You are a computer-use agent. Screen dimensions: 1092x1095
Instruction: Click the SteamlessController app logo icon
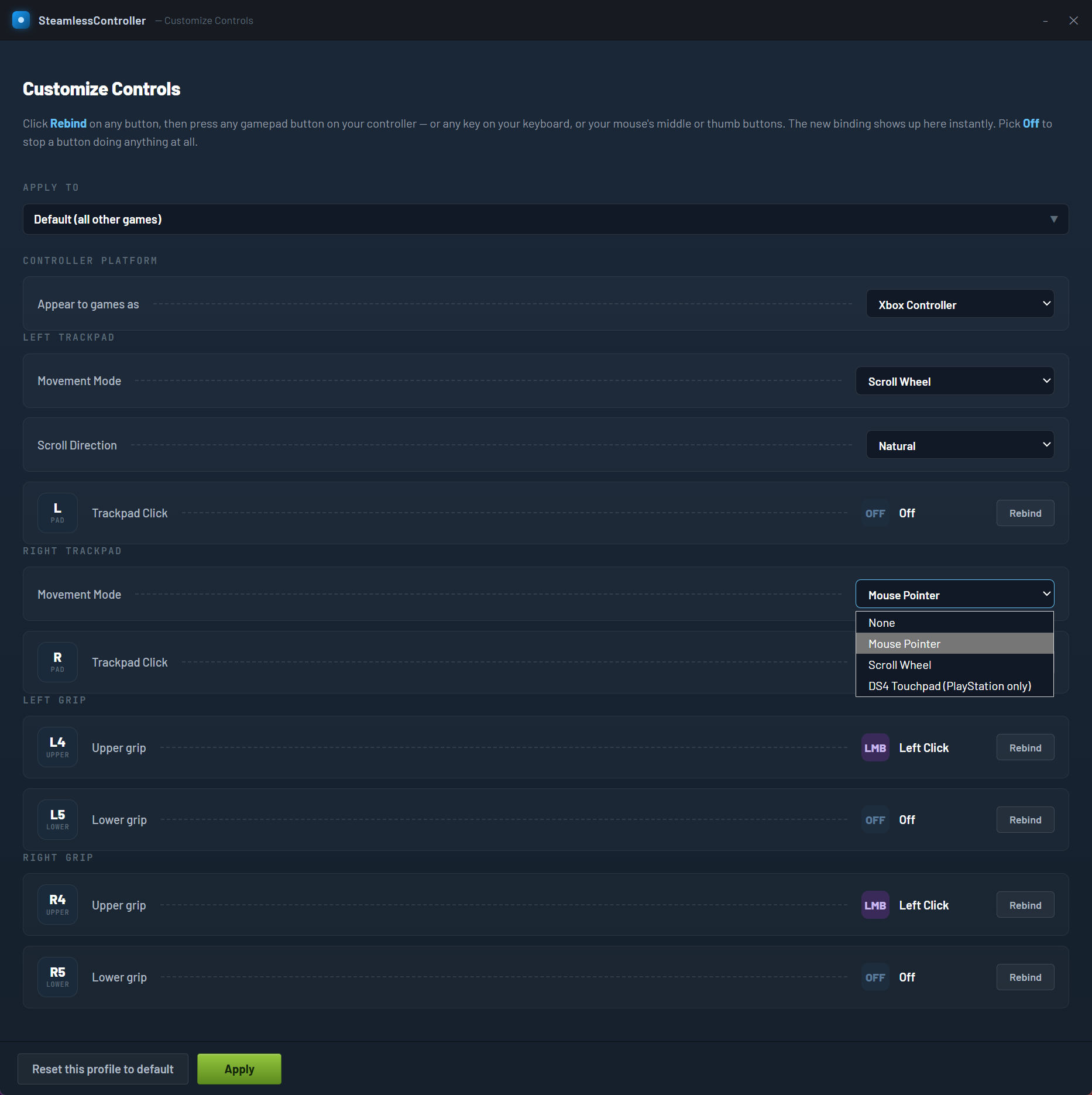tap(21, 20)
